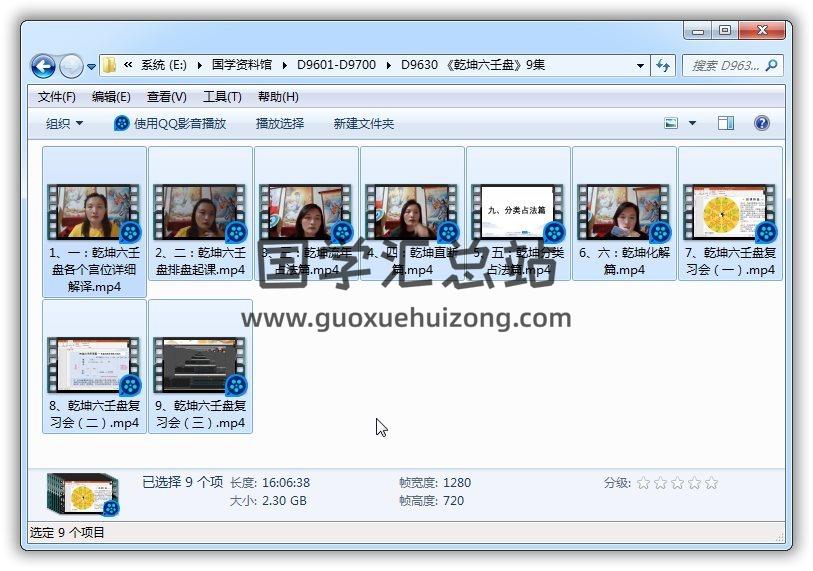Open the address bar history dropdown
This screenshot has height=571, width=813.
640,66
